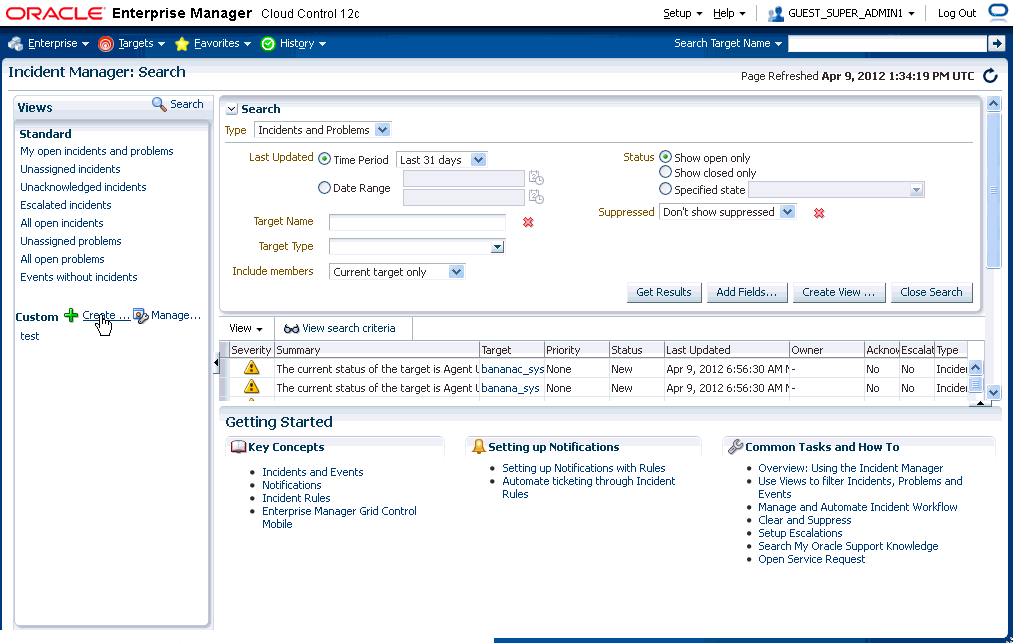Click the Close Search button
This screenshot has width=1013, height=643.
(x=931, y=292)
